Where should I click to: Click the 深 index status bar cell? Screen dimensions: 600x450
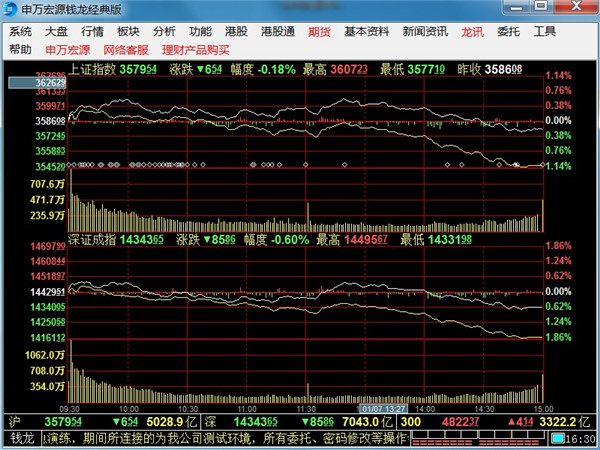(x=210, y=422)
